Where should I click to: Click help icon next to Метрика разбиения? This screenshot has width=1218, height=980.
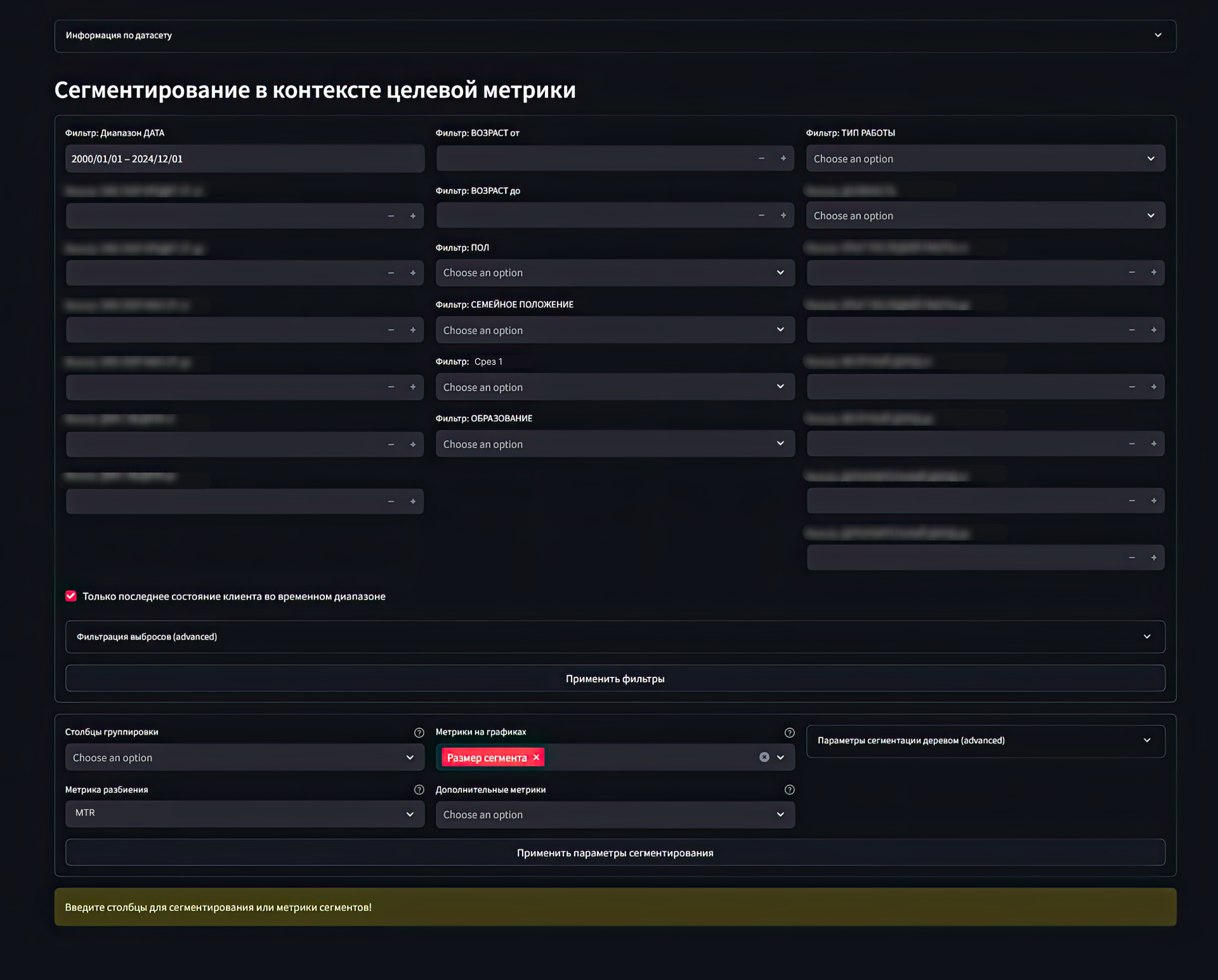tap(419, 790)
